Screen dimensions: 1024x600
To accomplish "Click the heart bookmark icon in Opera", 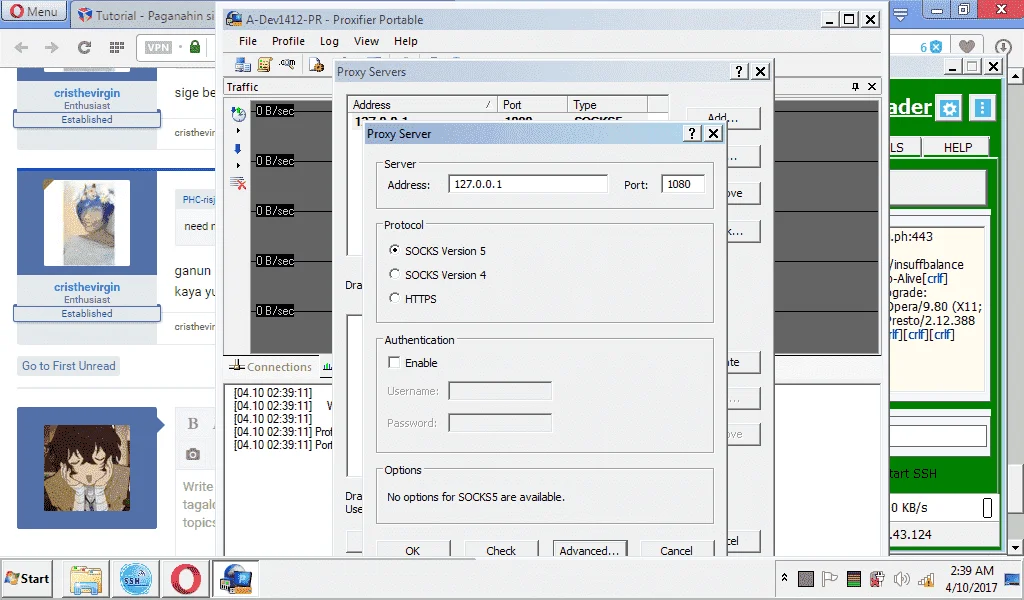I will click(967, 47).
